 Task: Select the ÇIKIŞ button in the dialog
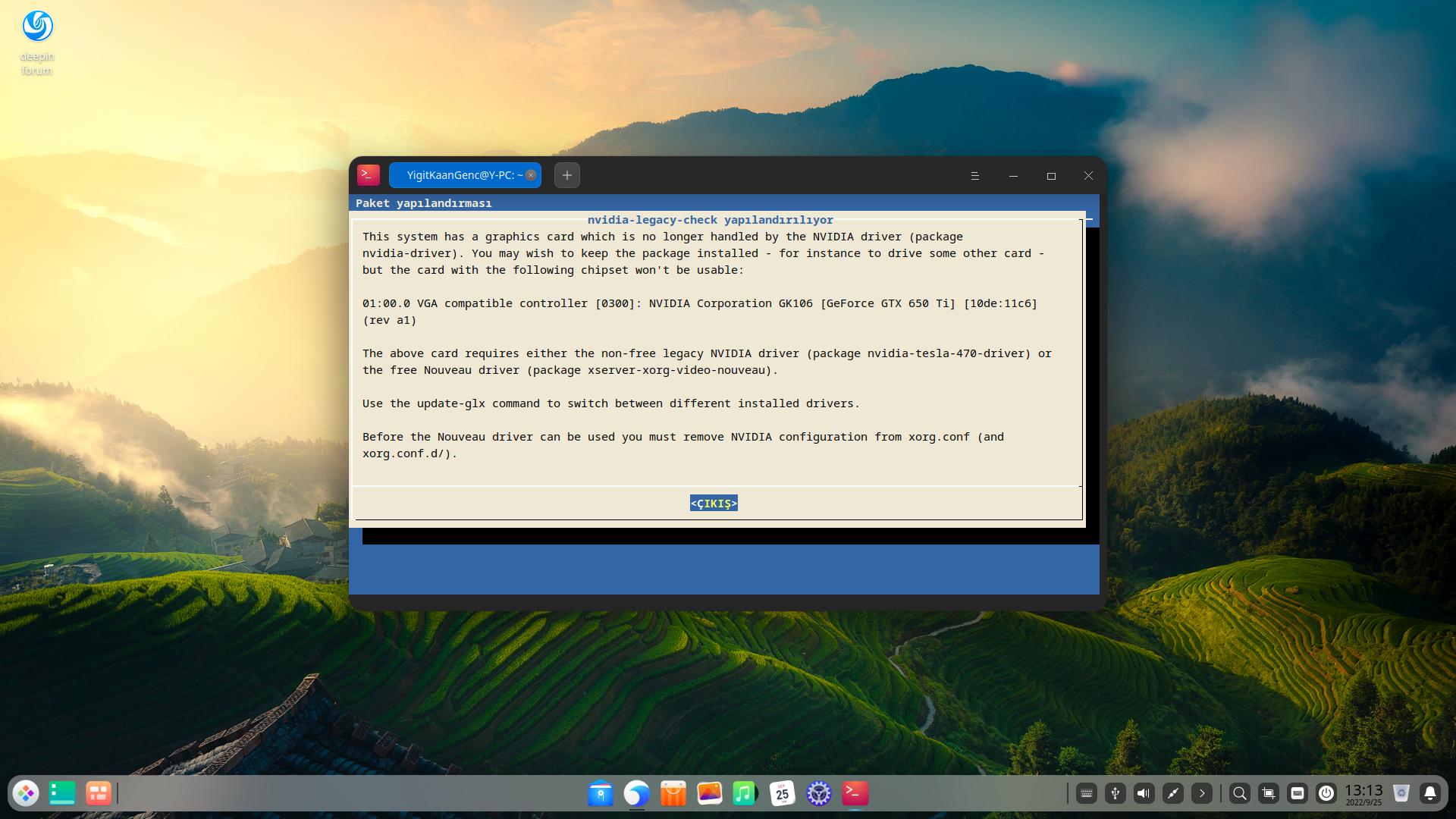[x=714, y=504]
